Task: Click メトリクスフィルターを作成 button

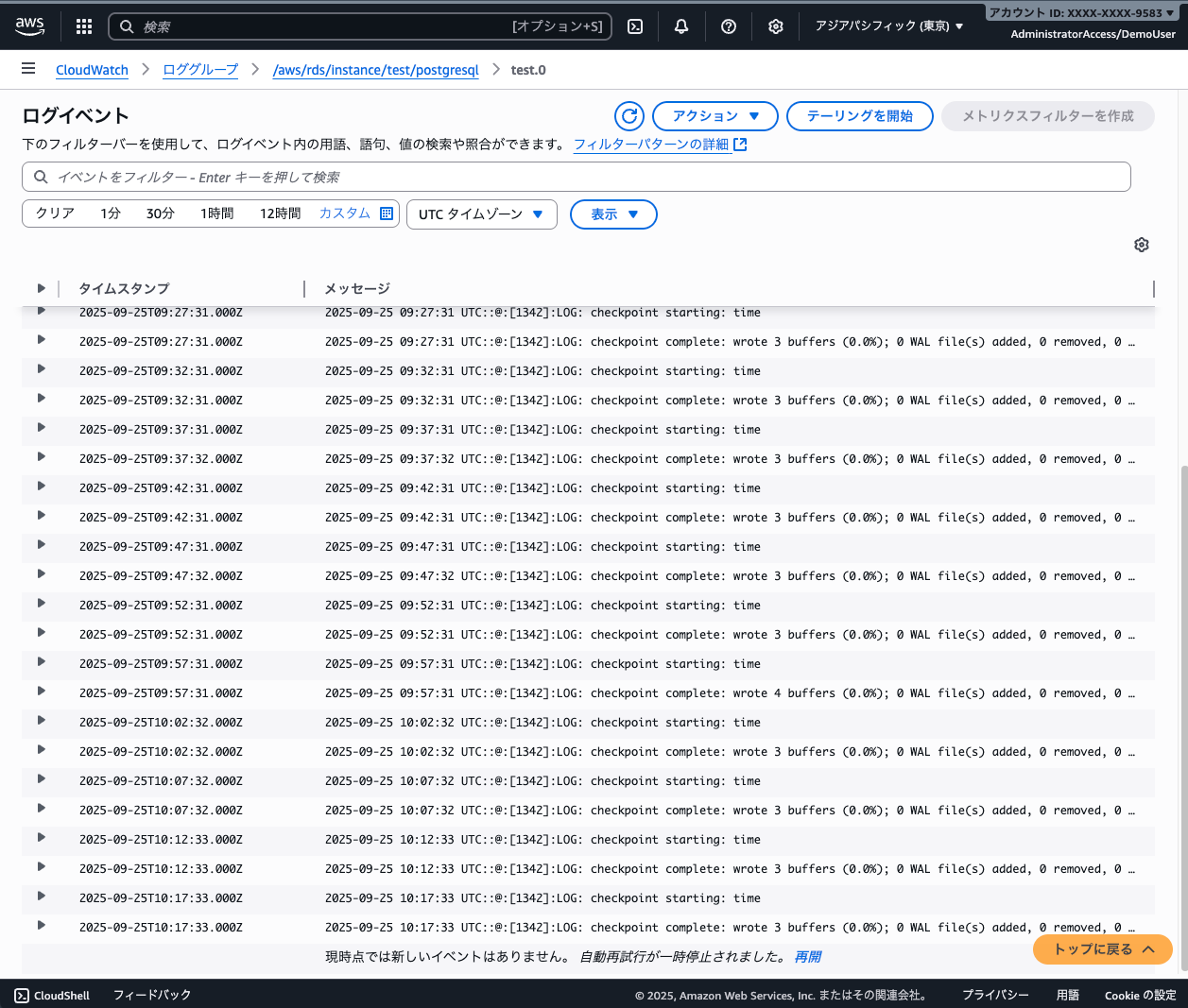Action: (1048, 116)
